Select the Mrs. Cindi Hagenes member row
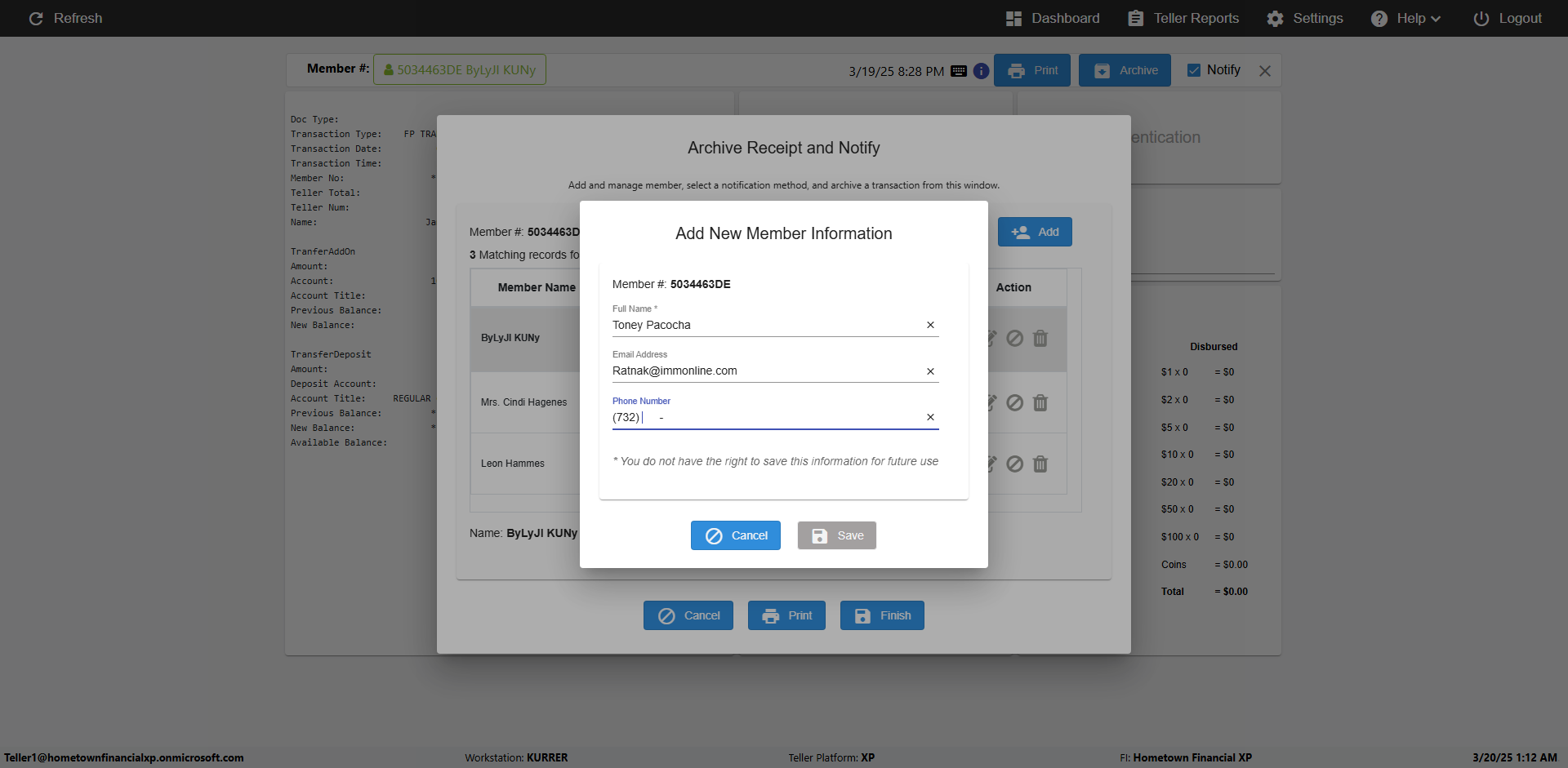 [524, 402]
